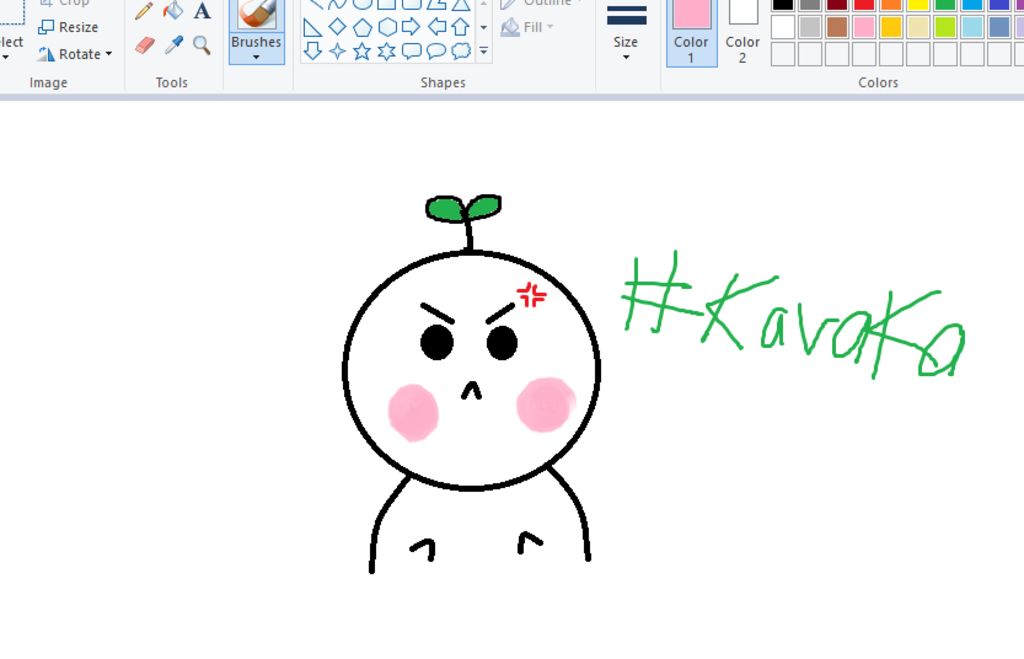The height and width of the screenshot is (659, 1024).
Task: Pick the rose pink palette swatch
Action: 864,27
